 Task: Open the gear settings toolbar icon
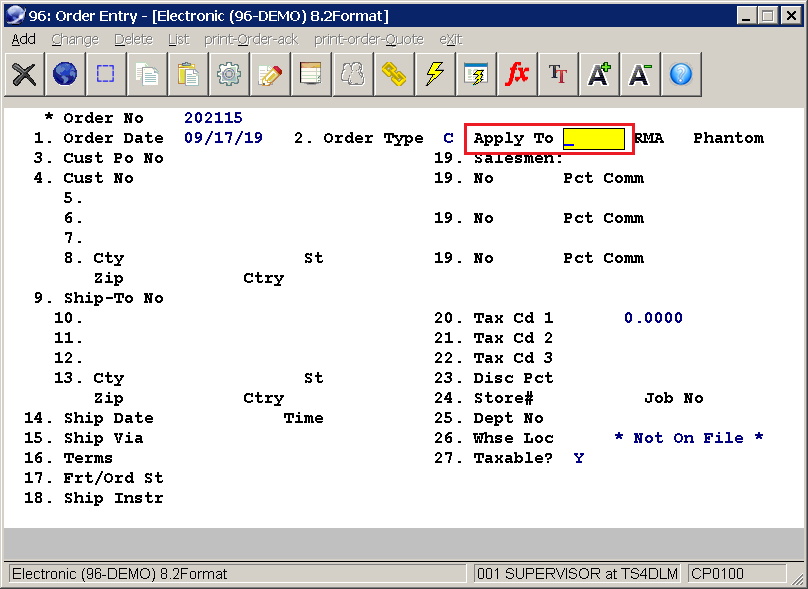(229, 74)
